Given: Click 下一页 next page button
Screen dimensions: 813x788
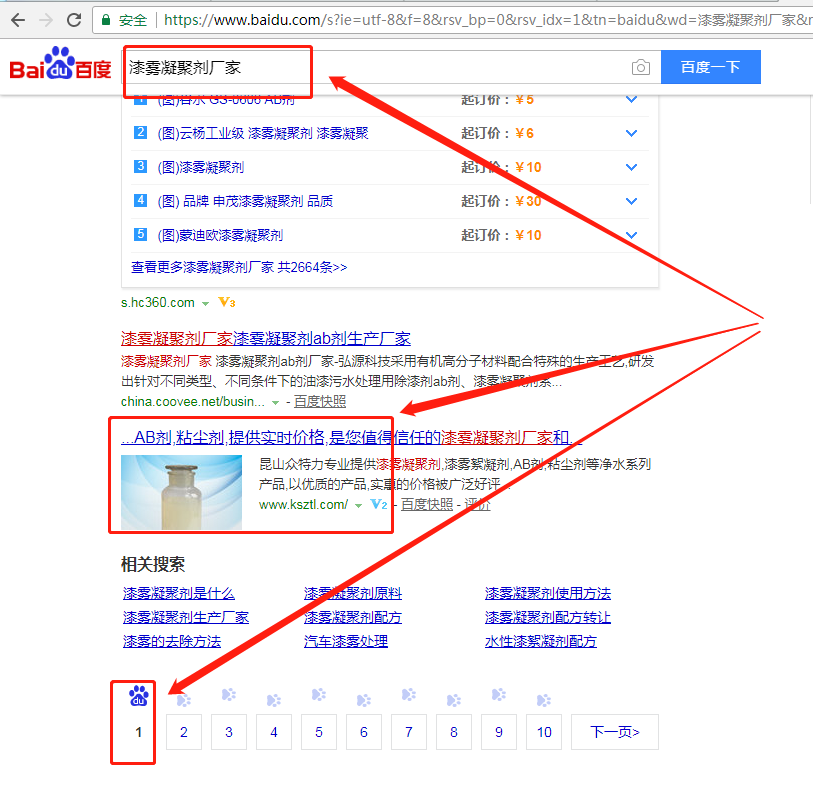Looking at the screenshot, I should (614, 732).
